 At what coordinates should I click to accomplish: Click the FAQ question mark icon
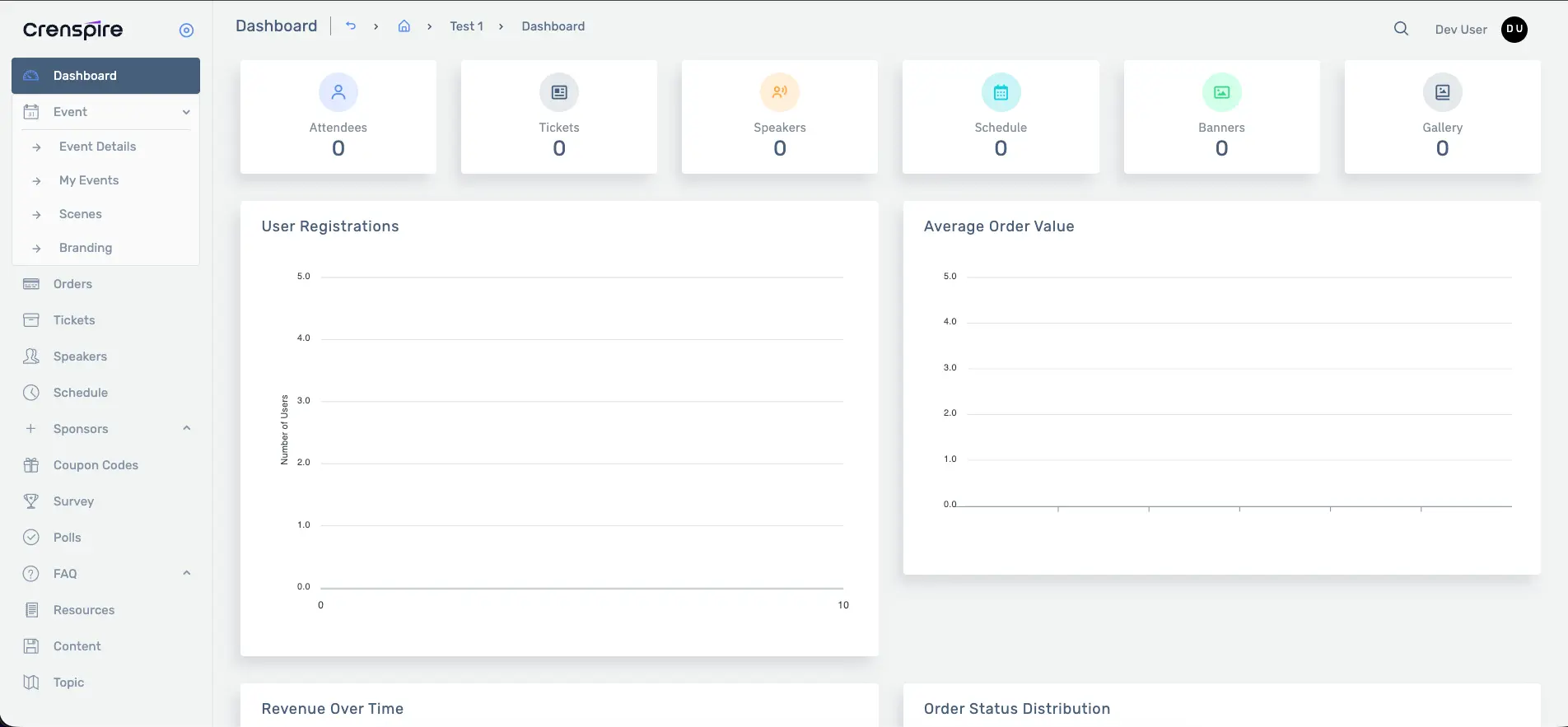pyautogui.click(x=31, y=574)
